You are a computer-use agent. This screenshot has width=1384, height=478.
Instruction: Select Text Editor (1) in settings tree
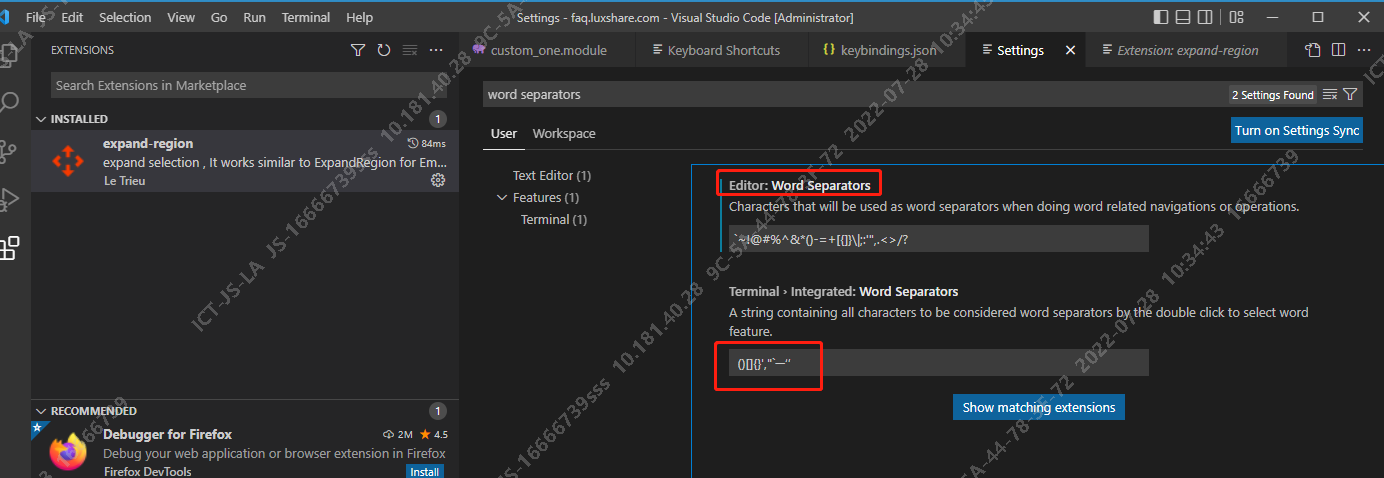(x=552, y=175)
